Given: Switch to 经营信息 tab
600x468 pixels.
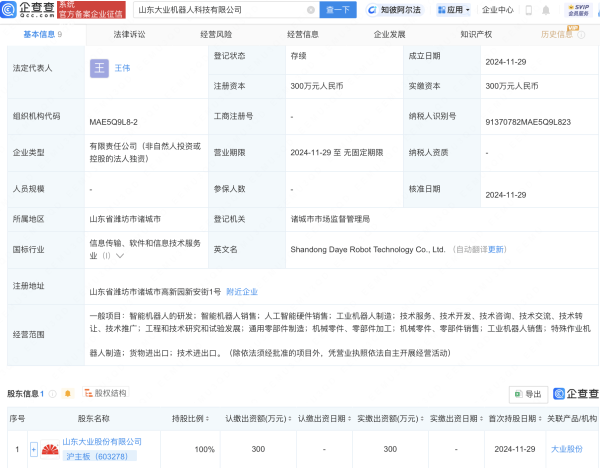Looking at the screenshot, I should 303,34.
